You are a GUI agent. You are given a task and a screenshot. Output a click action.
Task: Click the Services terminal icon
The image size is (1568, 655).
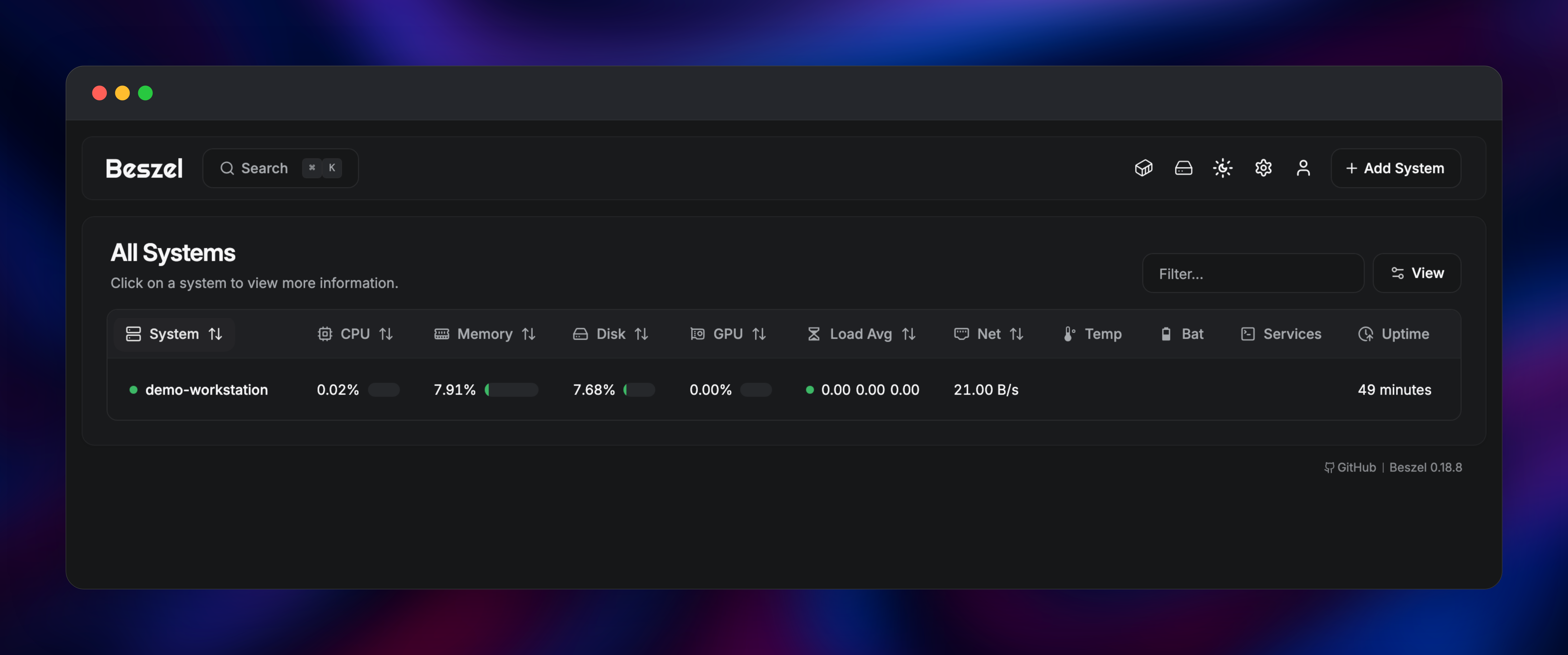(1248, 334)
